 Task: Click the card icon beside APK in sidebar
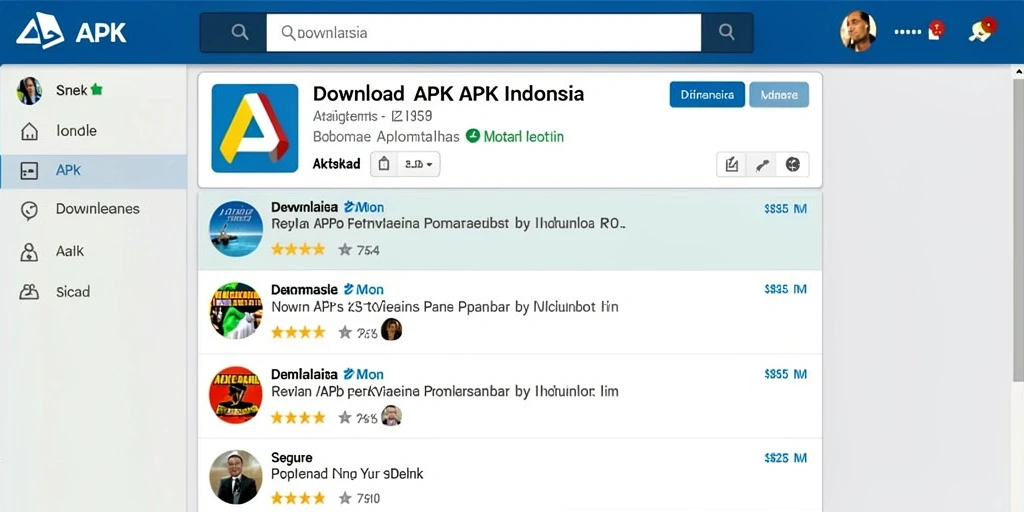tap(29, 171)
